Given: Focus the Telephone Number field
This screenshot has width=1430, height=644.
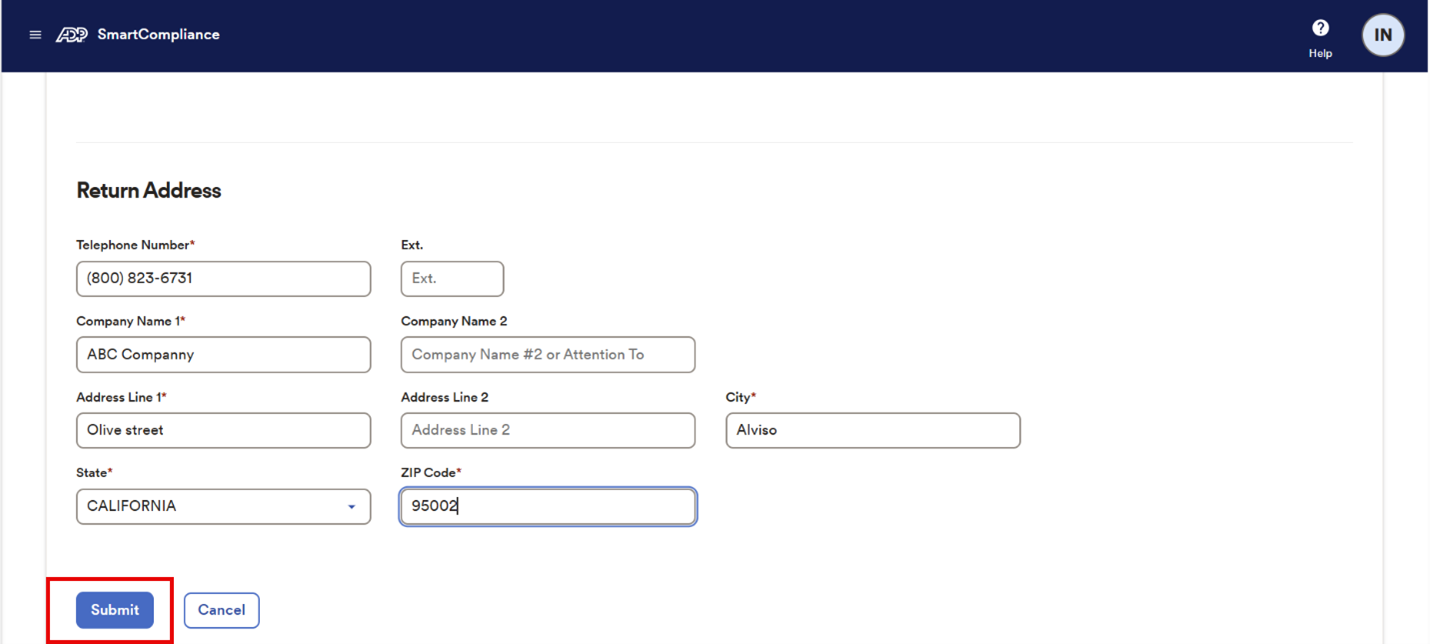Looking at the screenshot, I should (223, 279).
